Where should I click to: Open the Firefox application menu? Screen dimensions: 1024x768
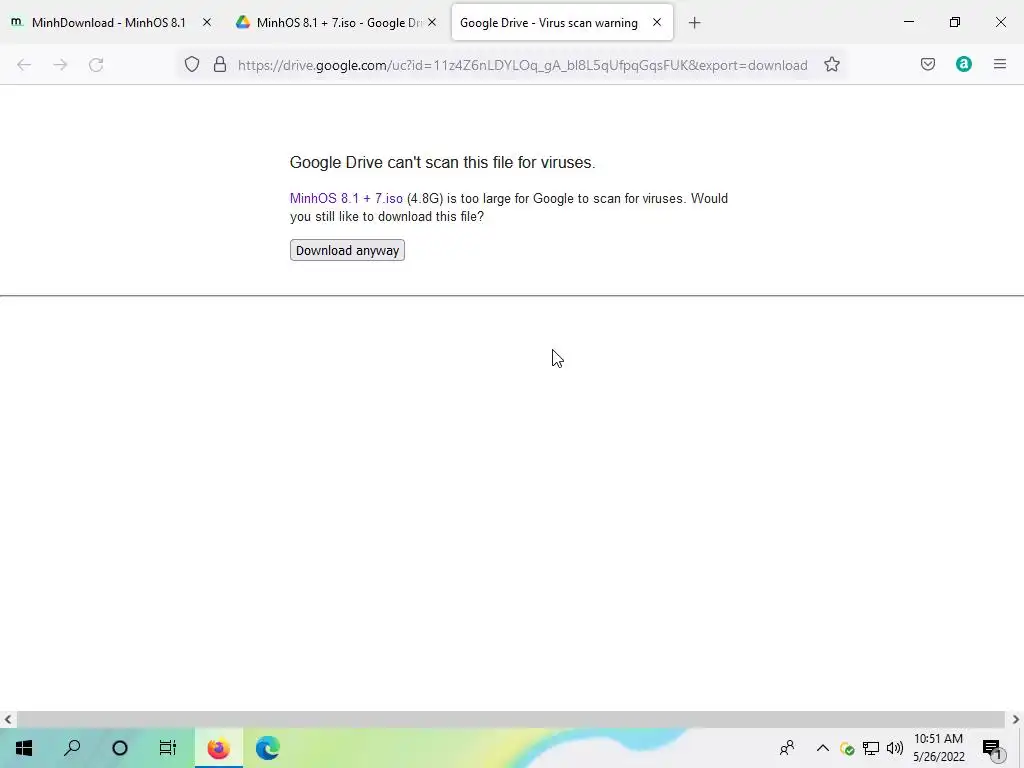[999, 64]
